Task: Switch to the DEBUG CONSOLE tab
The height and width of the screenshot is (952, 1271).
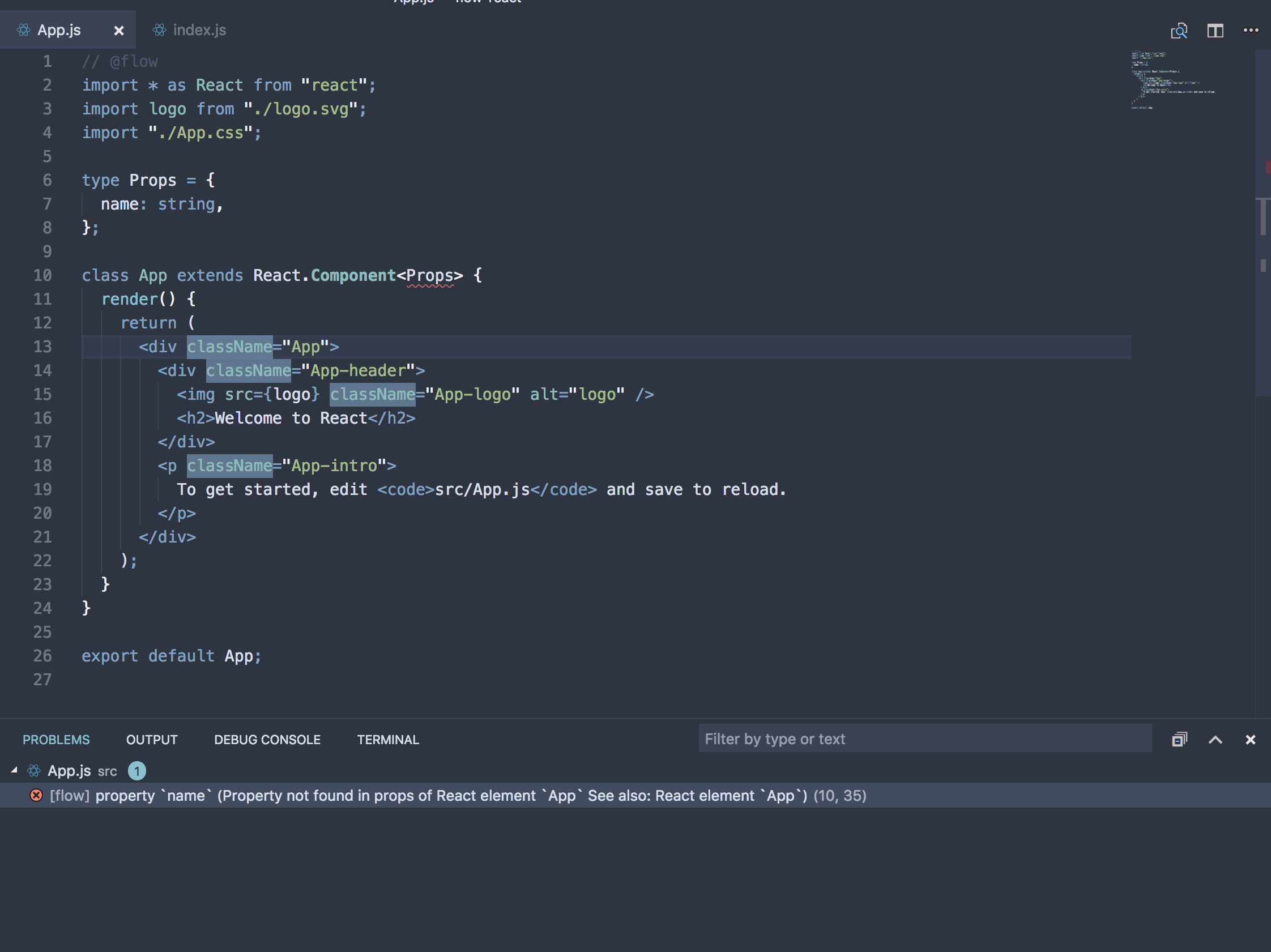Action: tap(267, 740)
